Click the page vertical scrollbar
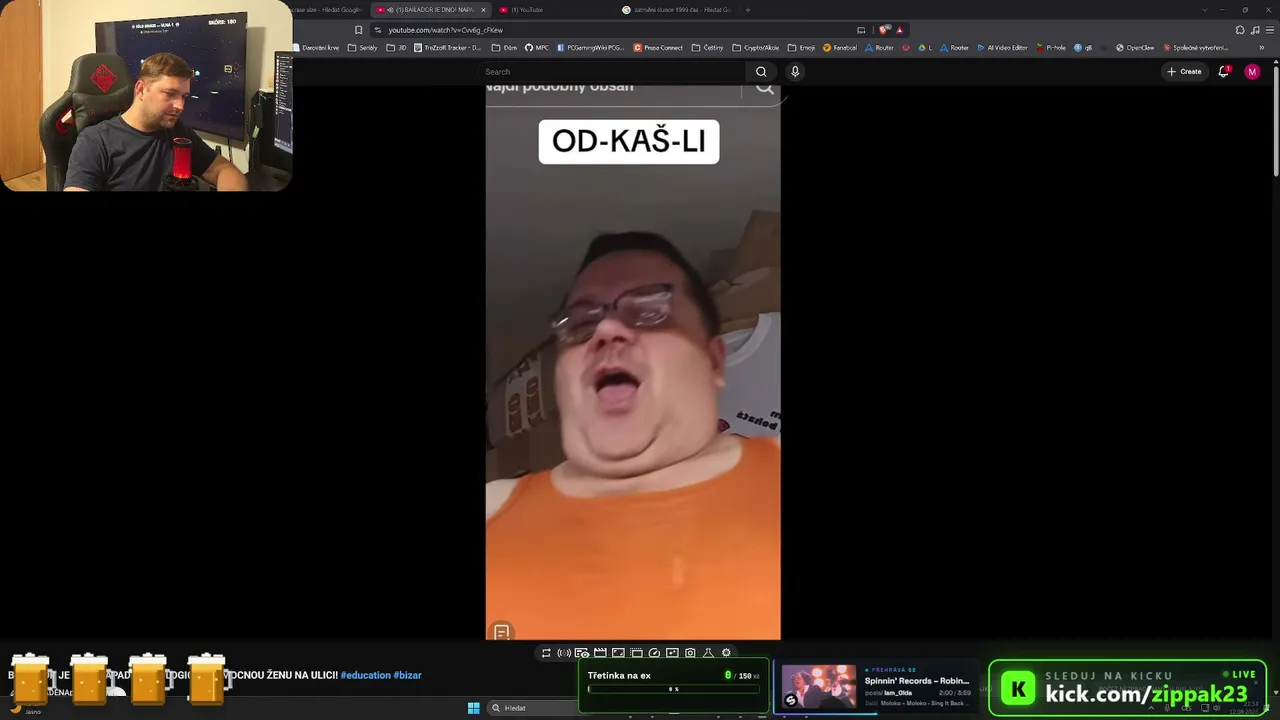This screenshot has width=1280, height=720. tap(1275, 120)
